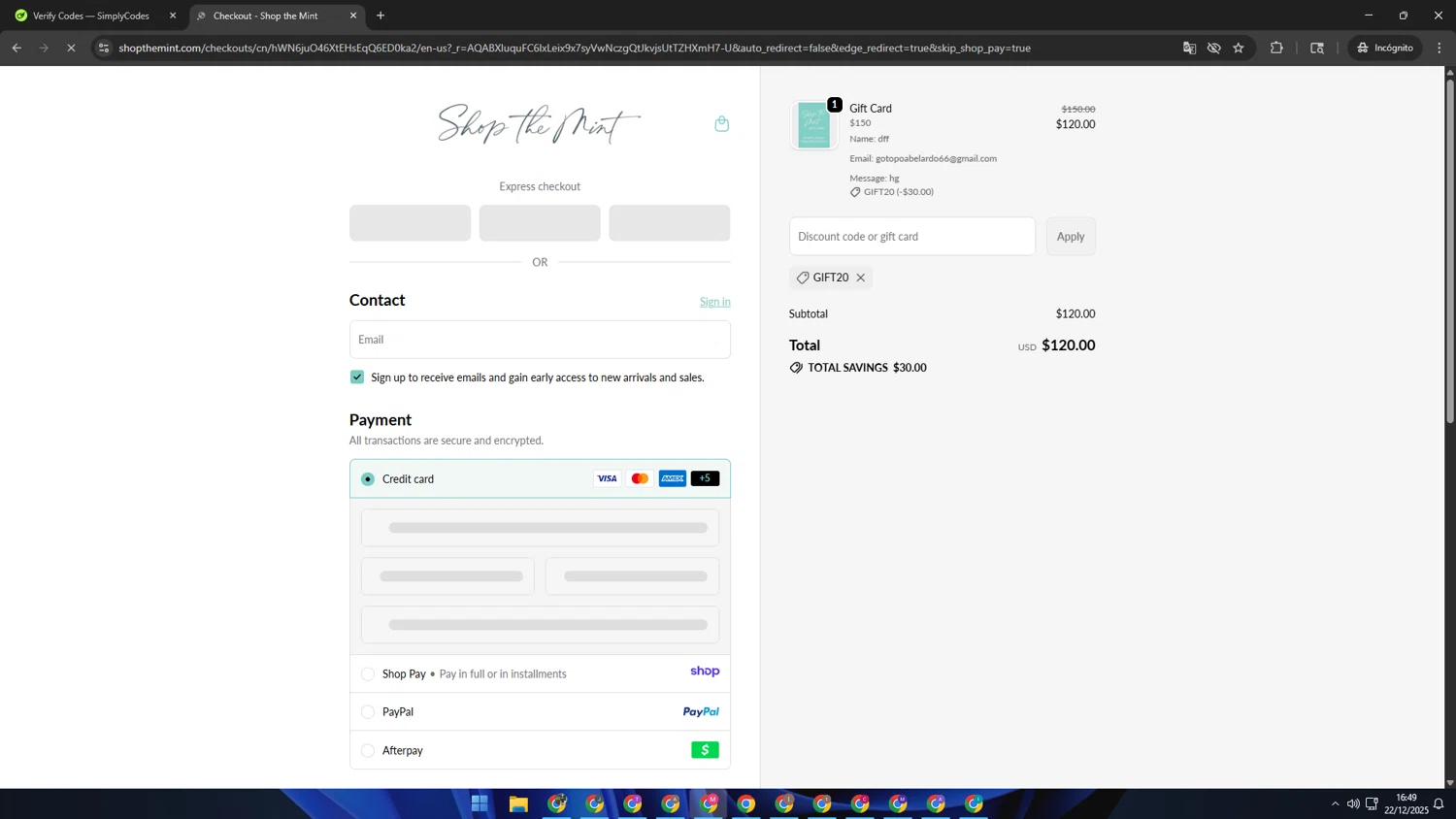Image resolution: width=1456 pixels, height=819 pixels.
Task: Remove the GIFT20 discount code
Action: [x=861, y=278]
